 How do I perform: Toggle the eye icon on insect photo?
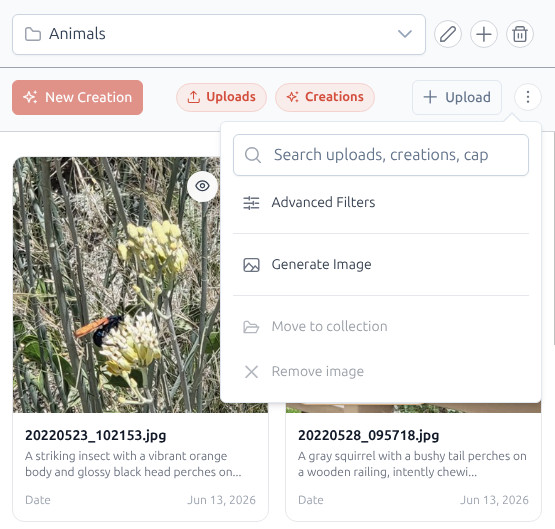click(202, 186)
